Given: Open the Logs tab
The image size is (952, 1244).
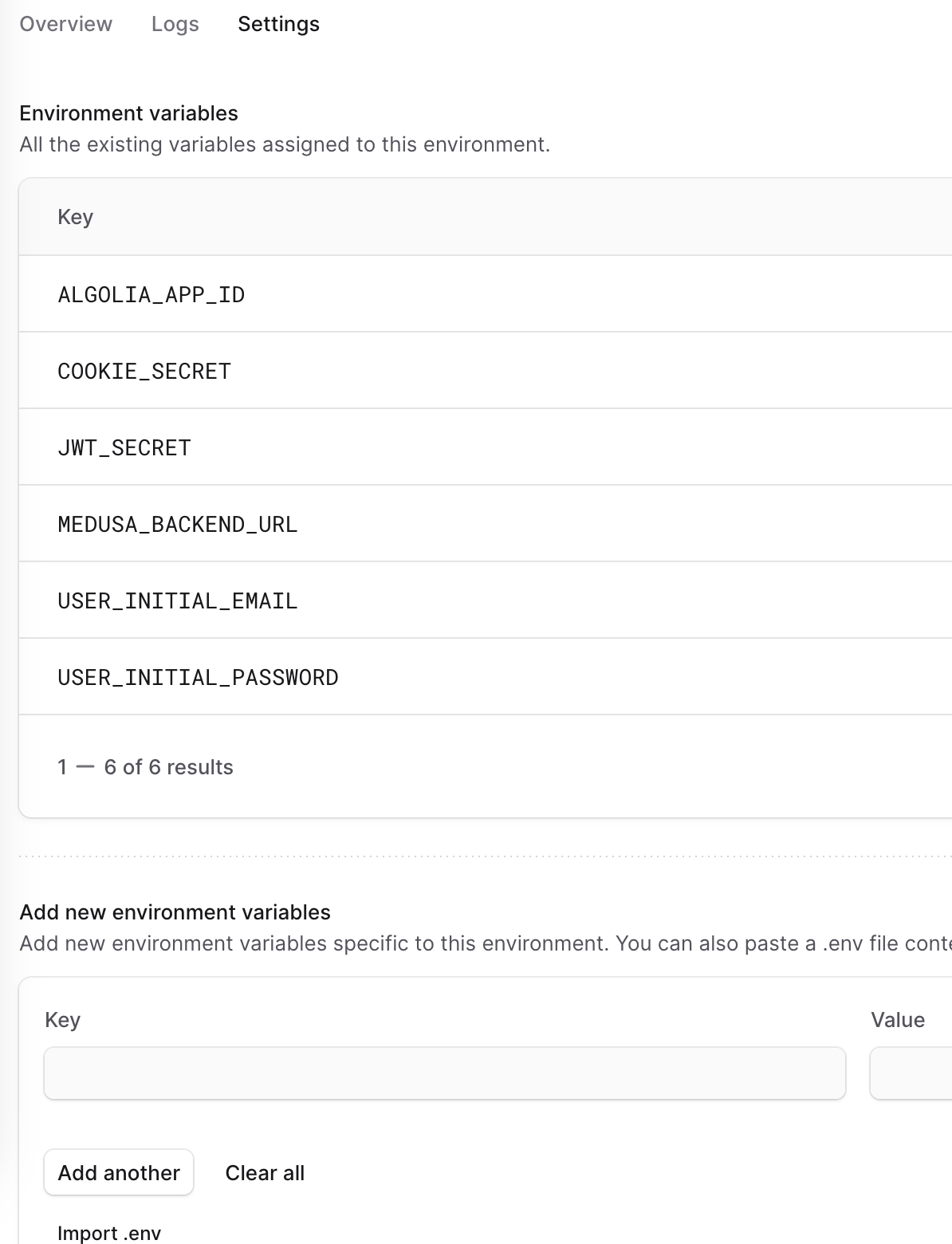Looking at the screenshot, I should [x=175, y=24].
